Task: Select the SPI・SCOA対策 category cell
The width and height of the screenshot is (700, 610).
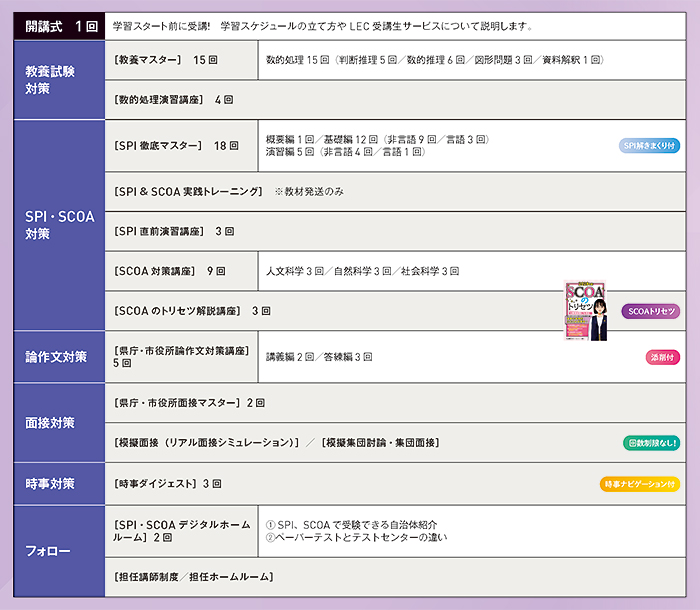Action: pos(56,225)
